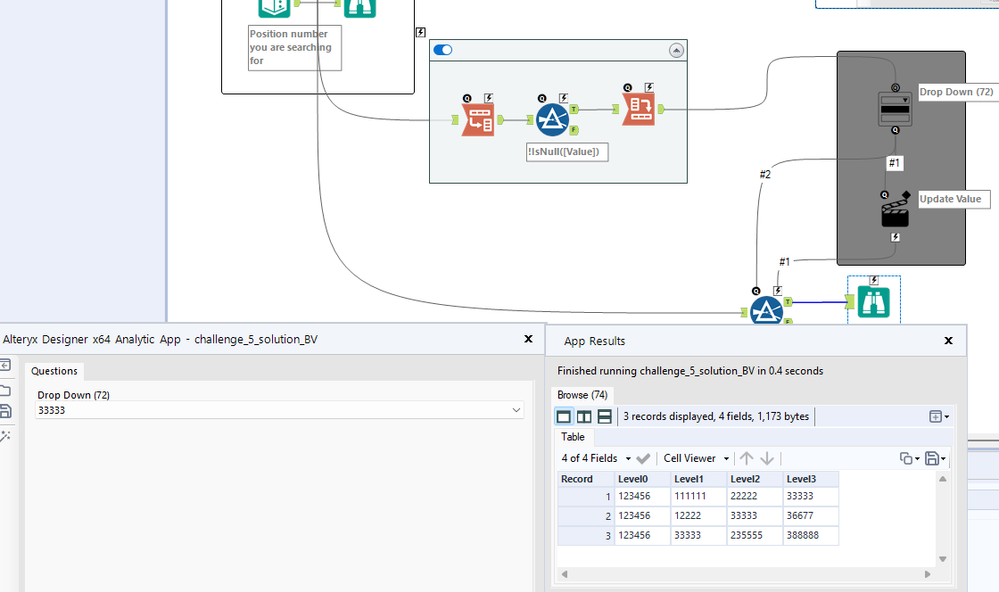Select cell 235555 in the results table
This screenshot has width=999, height=592.
point(754,536)
